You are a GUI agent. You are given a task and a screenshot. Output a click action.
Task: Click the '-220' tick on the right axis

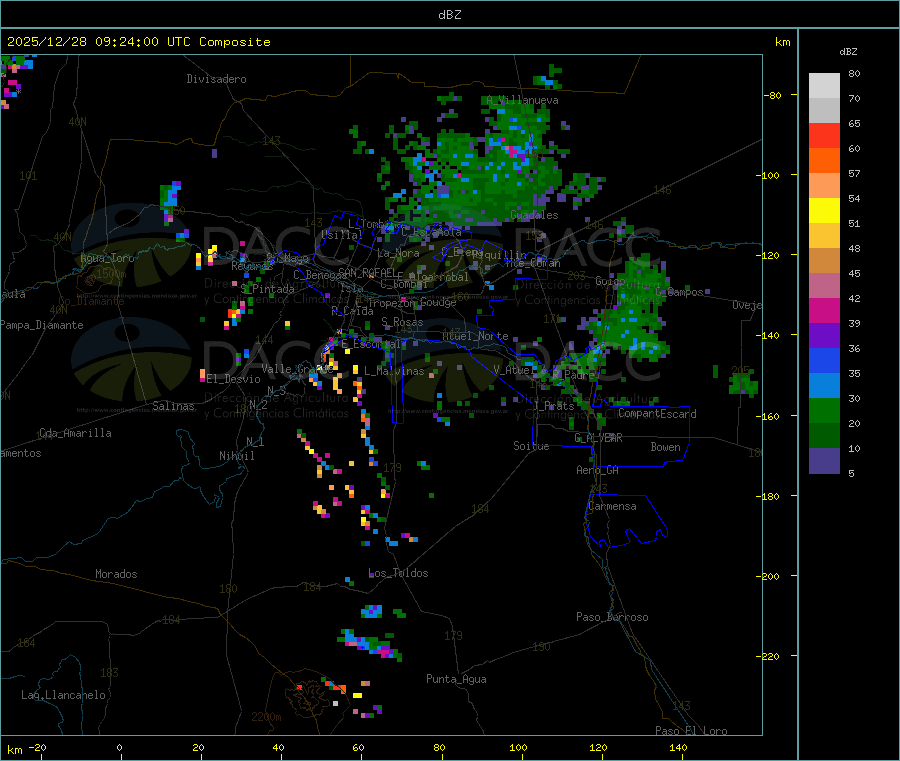coord(767,657)
